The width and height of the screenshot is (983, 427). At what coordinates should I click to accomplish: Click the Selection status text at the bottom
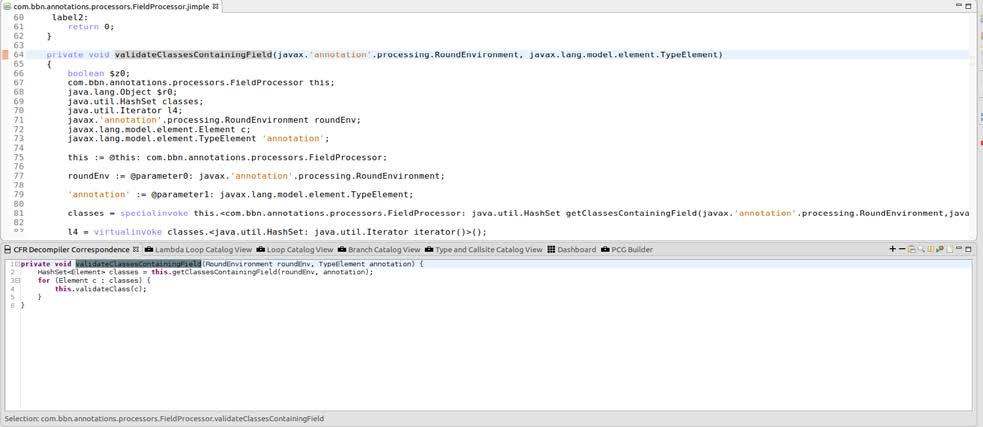click(164, 419)
